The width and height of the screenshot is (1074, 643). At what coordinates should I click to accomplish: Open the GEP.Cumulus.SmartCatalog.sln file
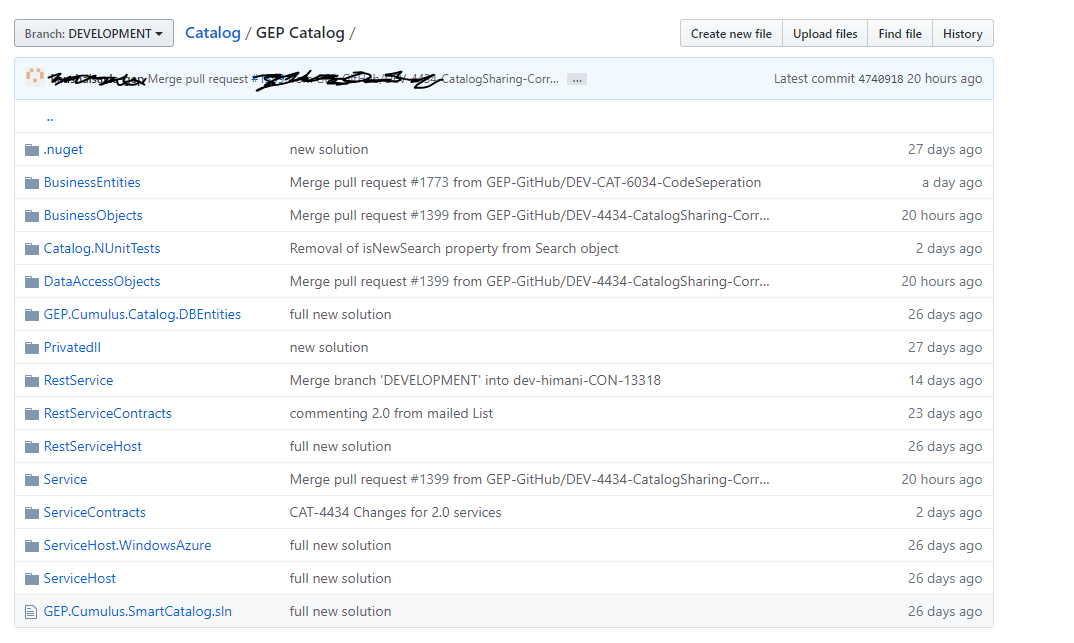tap(138, 611)
